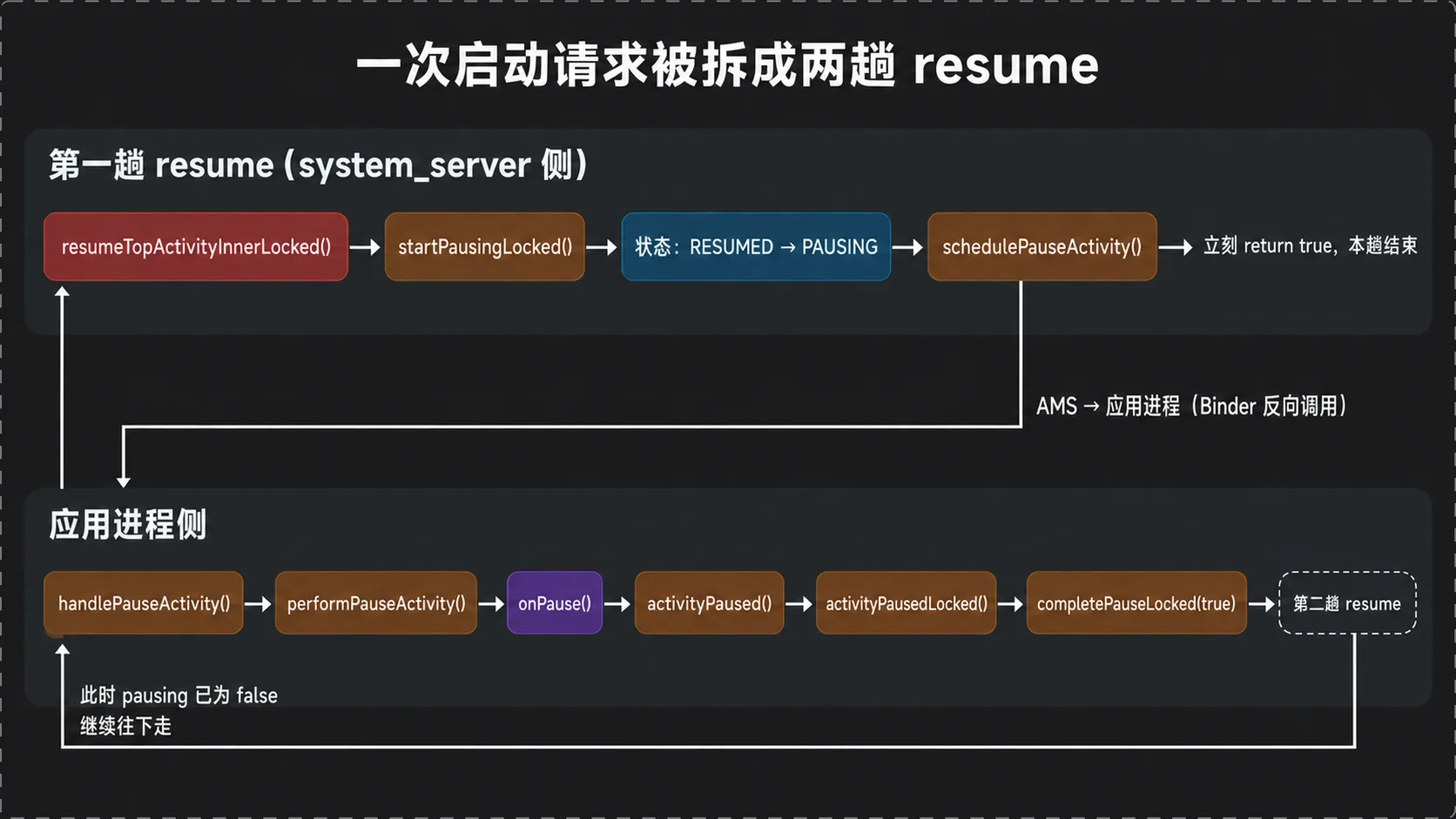Click the completePauseLocked(true) box

tap(1136, 603)
